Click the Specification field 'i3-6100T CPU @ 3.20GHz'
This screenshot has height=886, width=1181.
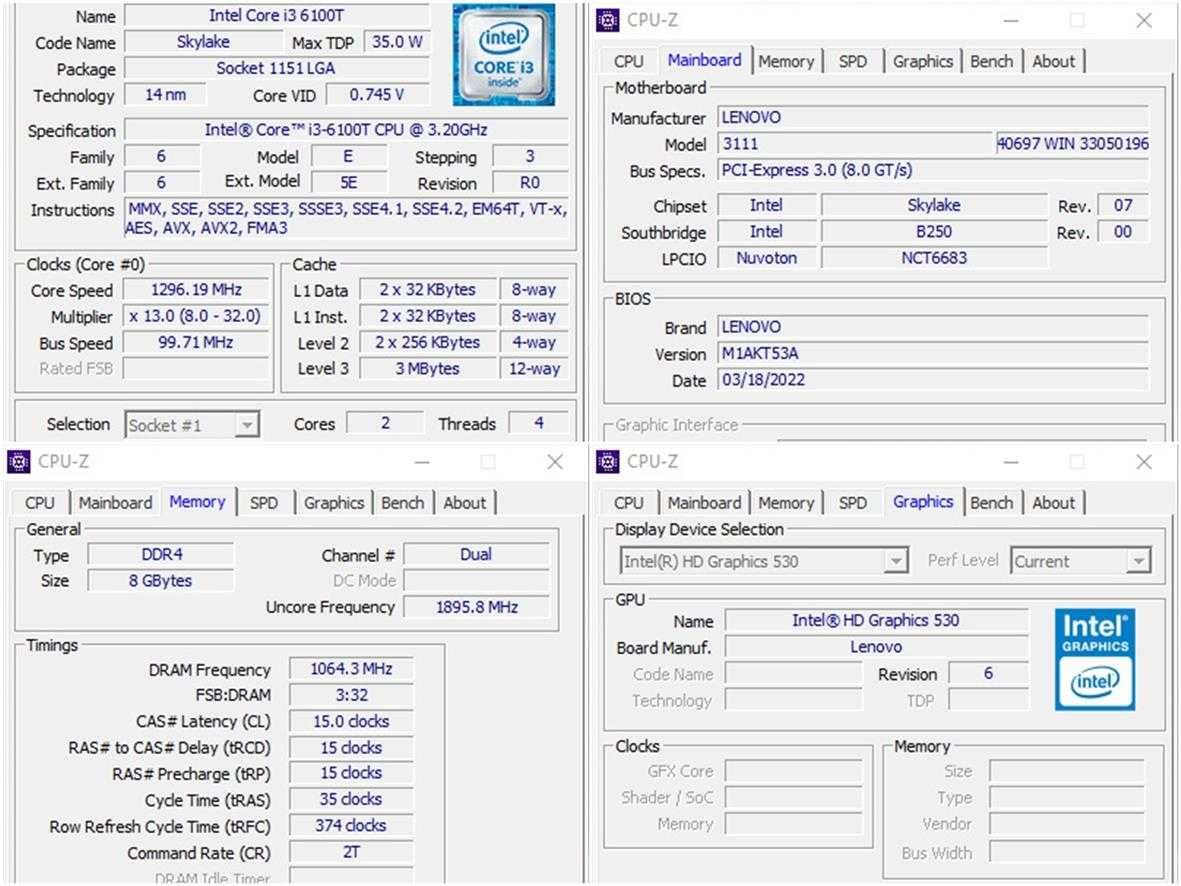[346, 130]
